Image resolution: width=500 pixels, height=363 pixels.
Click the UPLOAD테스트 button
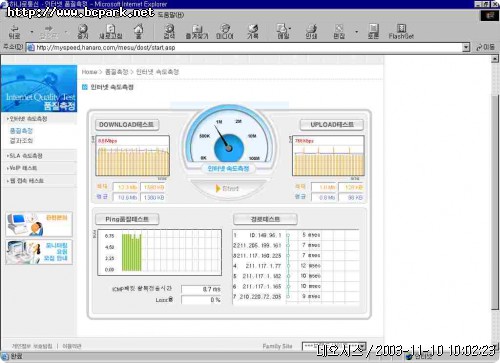pyautogui.click(x=332, y=125)
